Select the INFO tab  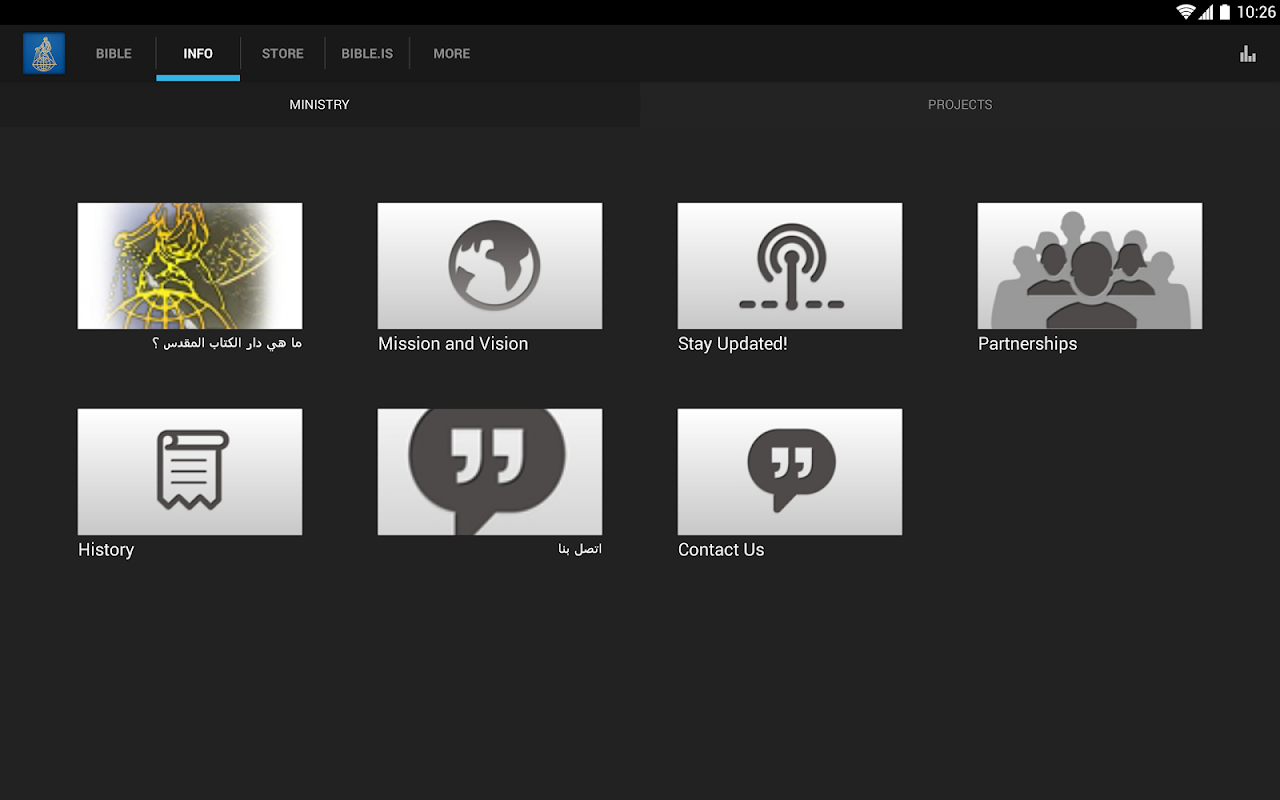coord(198,54)
